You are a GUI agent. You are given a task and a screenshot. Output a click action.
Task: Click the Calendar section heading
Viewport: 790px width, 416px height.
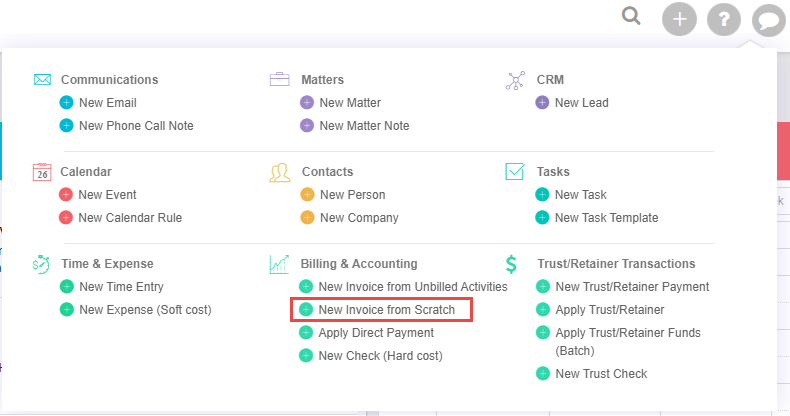[x=86, y=172]
